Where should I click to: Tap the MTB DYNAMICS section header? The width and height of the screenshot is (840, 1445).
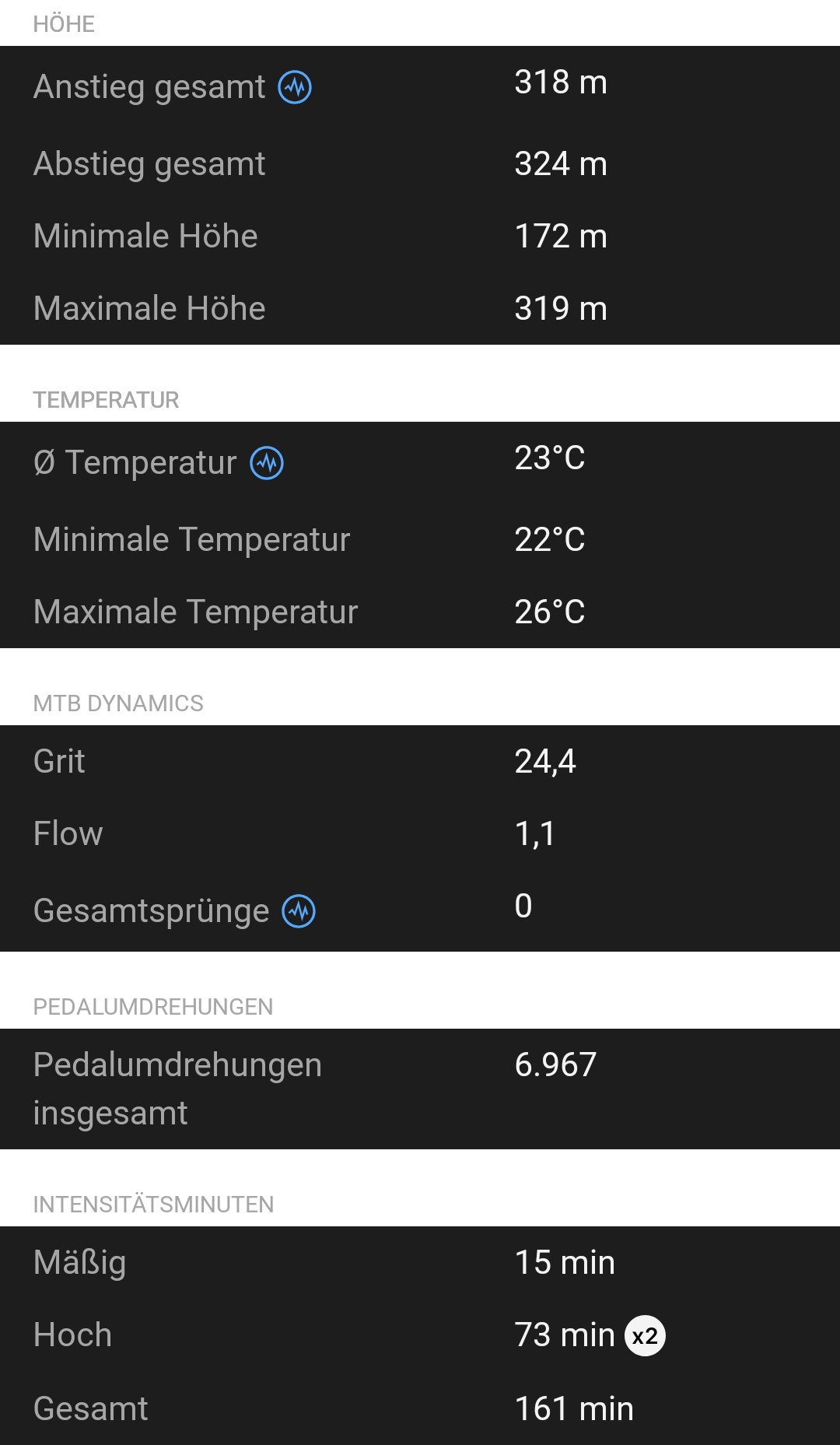pos(118,703)
